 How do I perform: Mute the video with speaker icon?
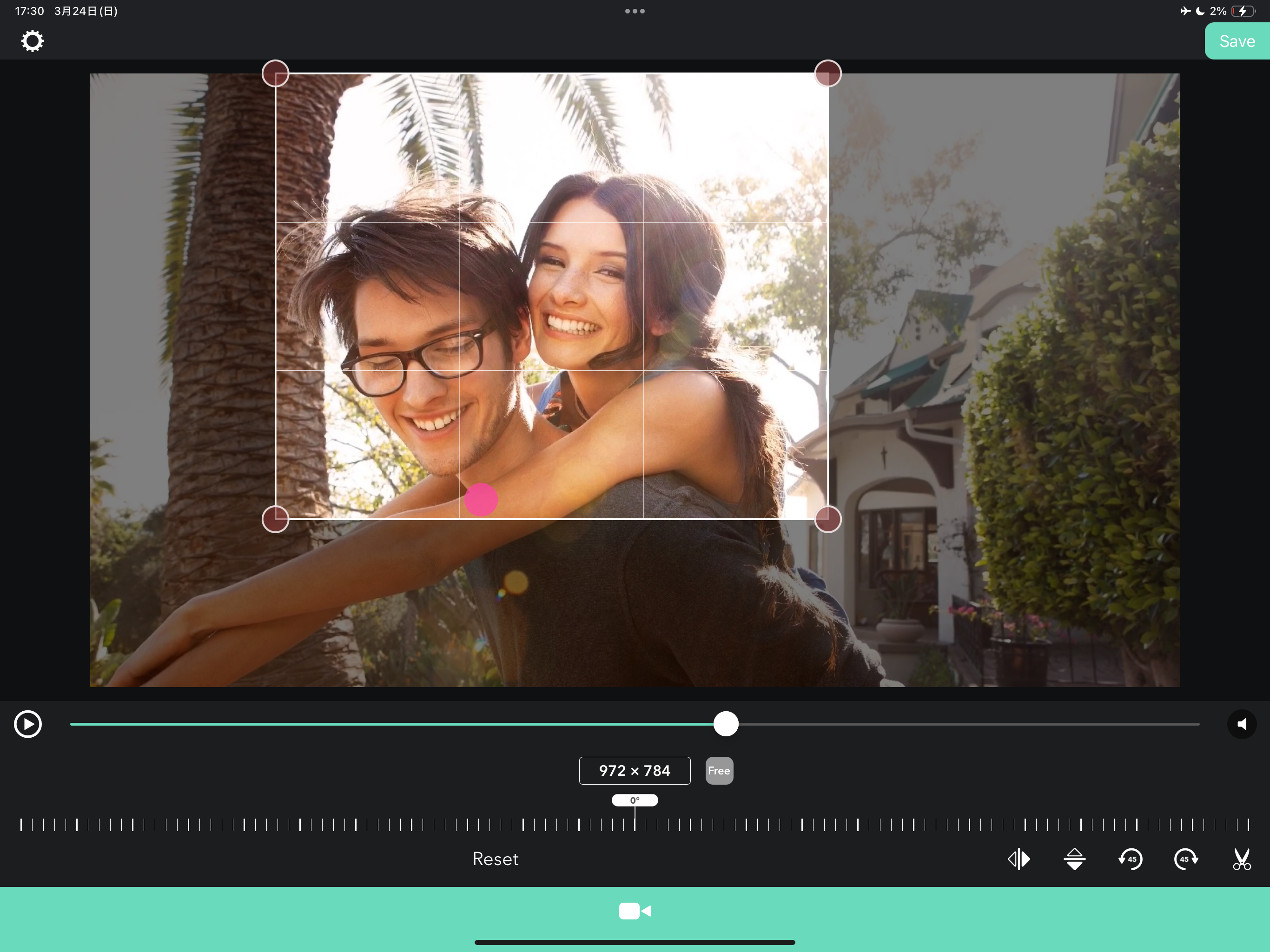[1241, 724]
